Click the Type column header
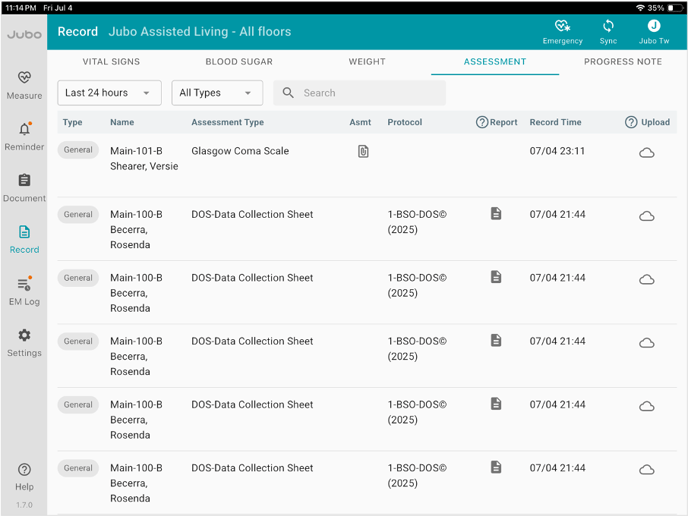This screenshot has height=516, width=688. (x=72, y=122)
